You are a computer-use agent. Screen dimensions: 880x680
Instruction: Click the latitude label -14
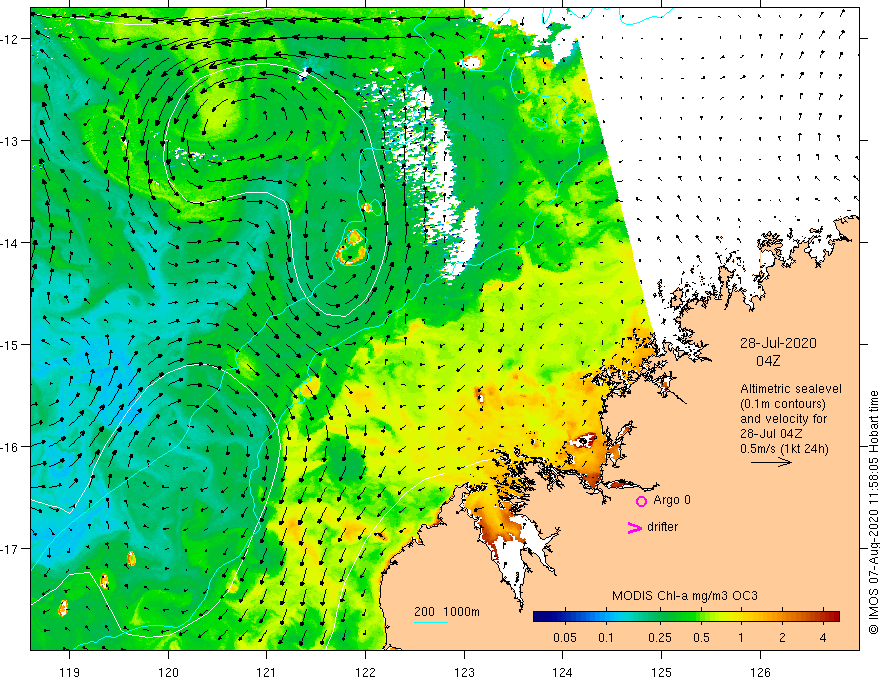[x=9, y=243]
